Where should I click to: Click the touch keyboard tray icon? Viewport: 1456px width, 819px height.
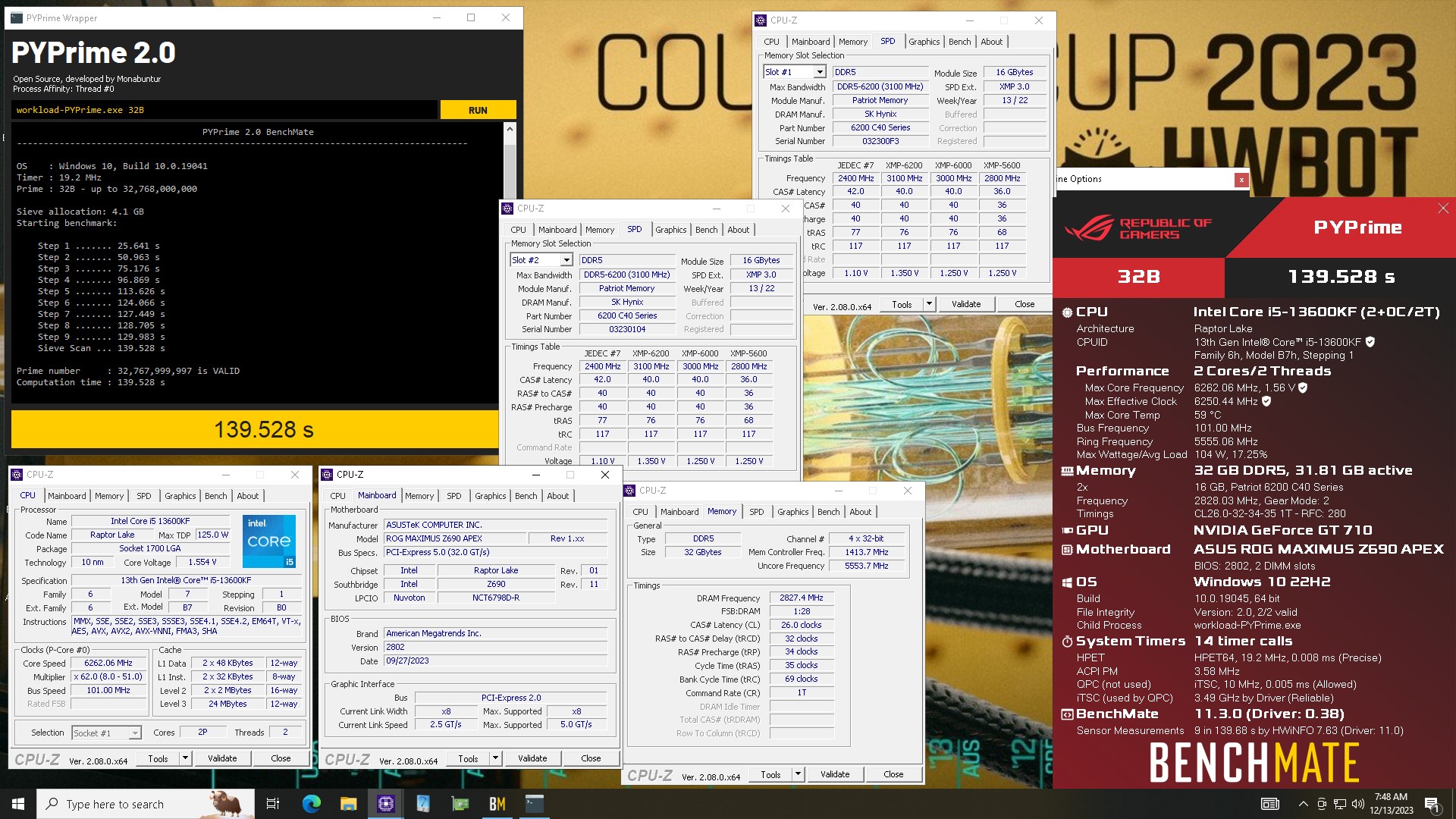pyautogui.click(x=1269, y=804)
